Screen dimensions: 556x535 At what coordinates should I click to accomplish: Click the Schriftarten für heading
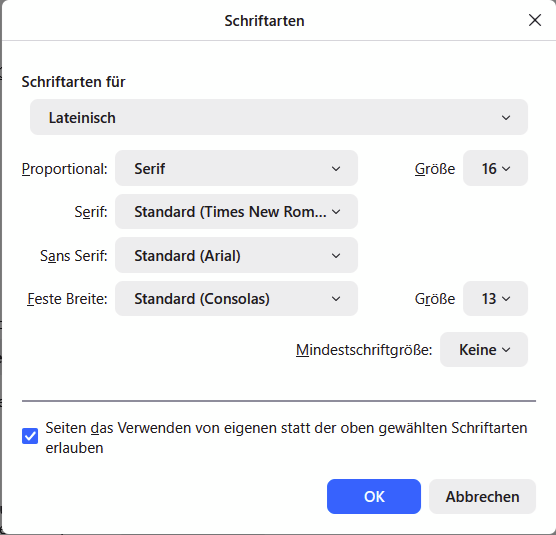click(73, 82)
